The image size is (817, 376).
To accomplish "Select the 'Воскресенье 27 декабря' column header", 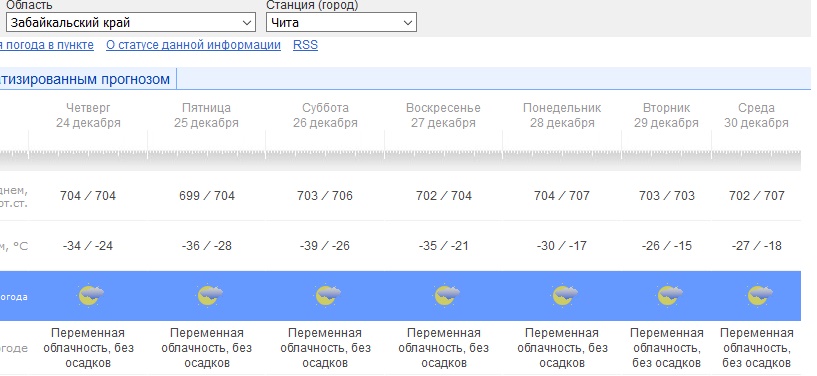I will click(443, 116).
